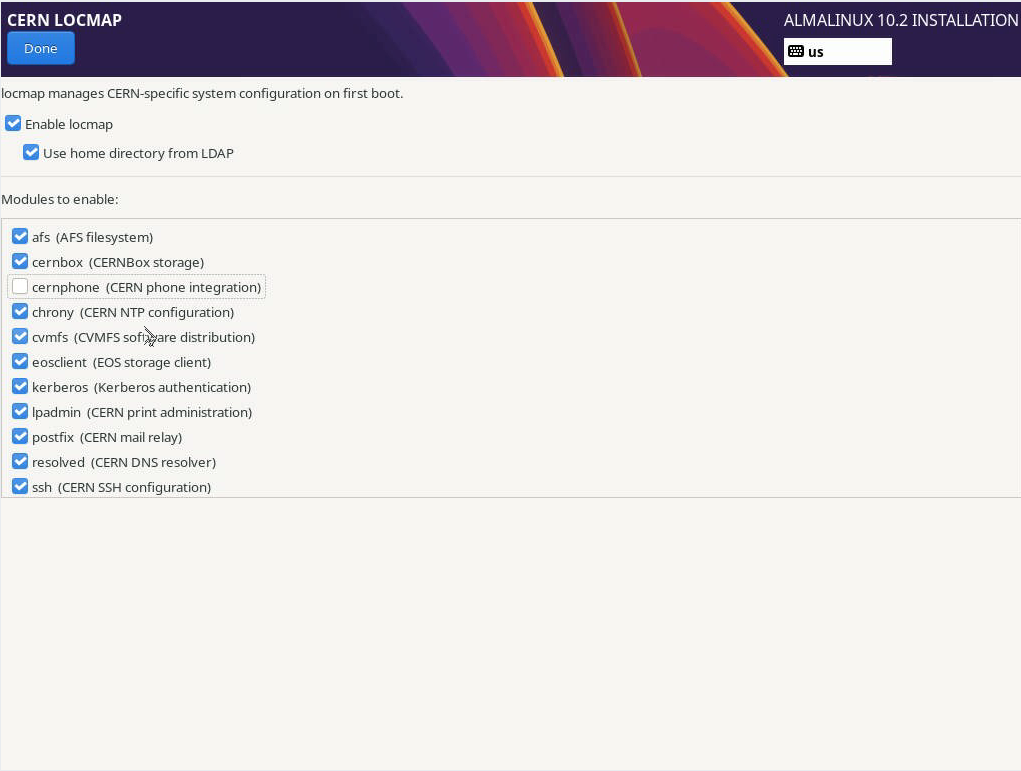This screenshot has height=771, width=1021.
Task: Click the locmap description sentence
Action: [x=202, y=93]
